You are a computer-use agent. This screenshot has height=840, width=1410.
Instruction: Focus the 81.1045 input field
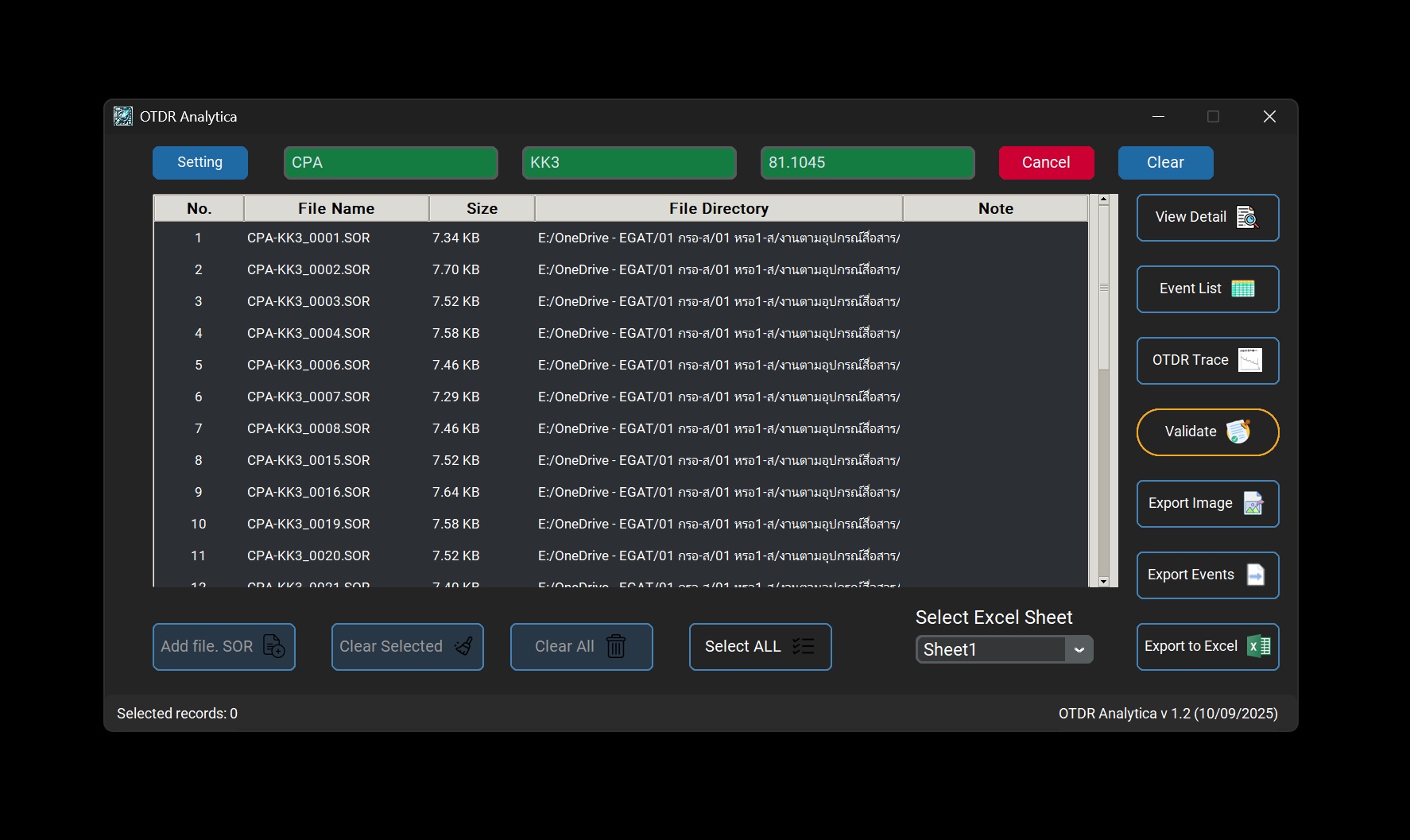pos(867,162)
